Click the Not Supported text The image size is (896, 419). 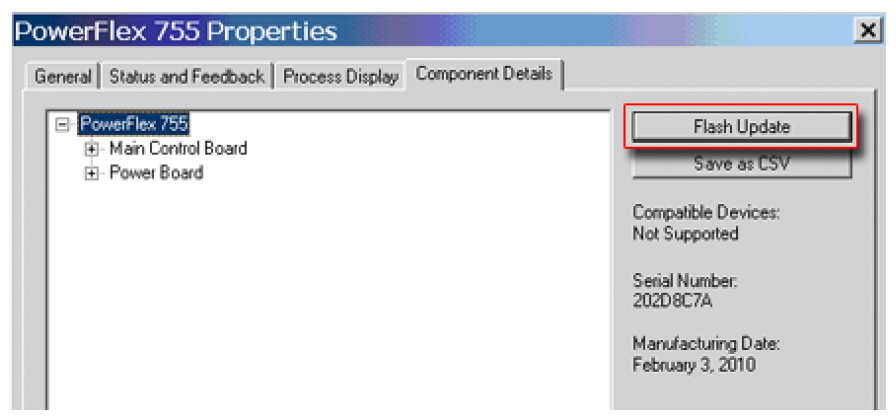[x=685, y=234]
